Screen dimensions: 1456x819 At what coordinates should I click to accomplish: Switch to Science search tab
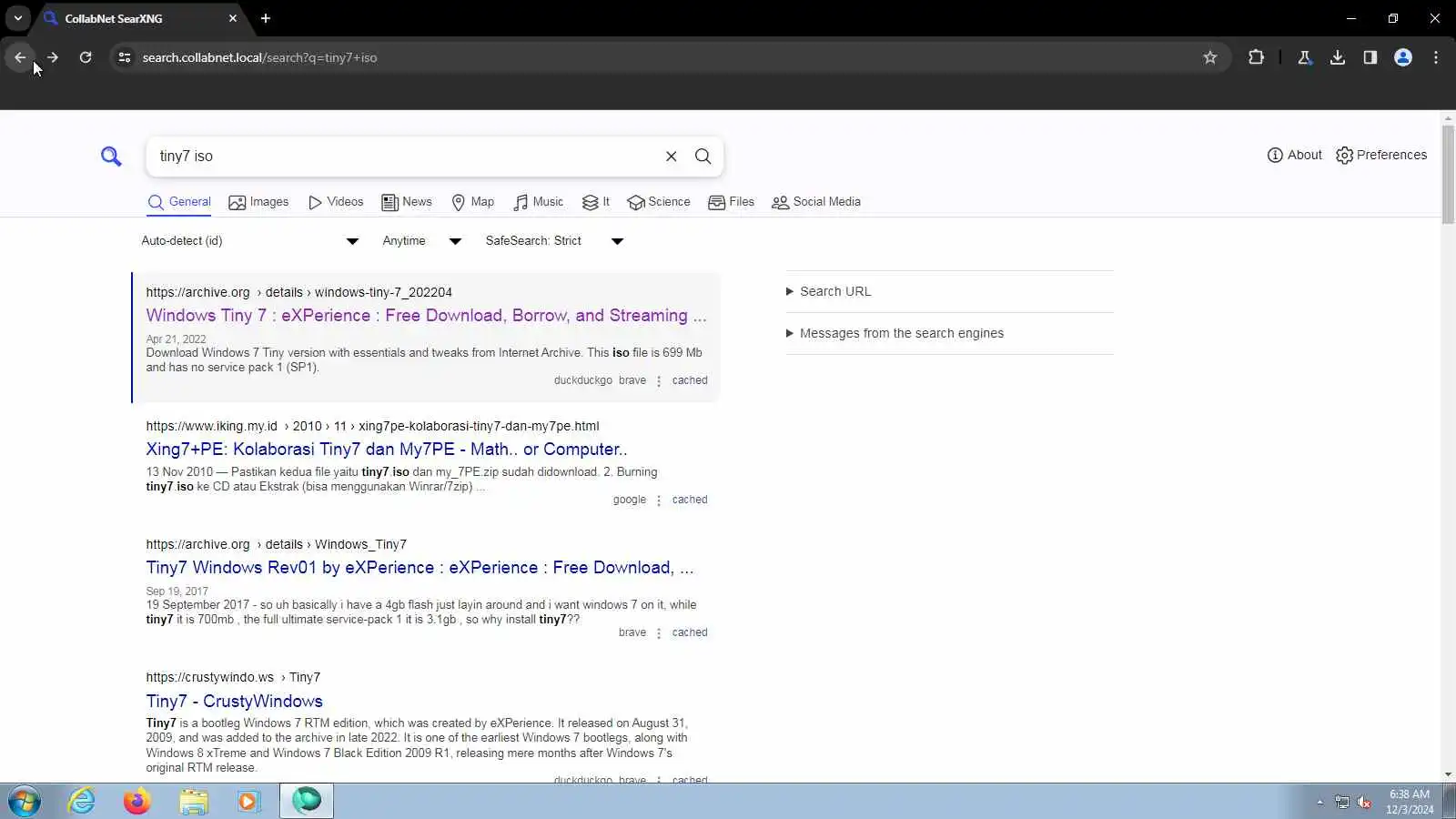tap(659, 202)
